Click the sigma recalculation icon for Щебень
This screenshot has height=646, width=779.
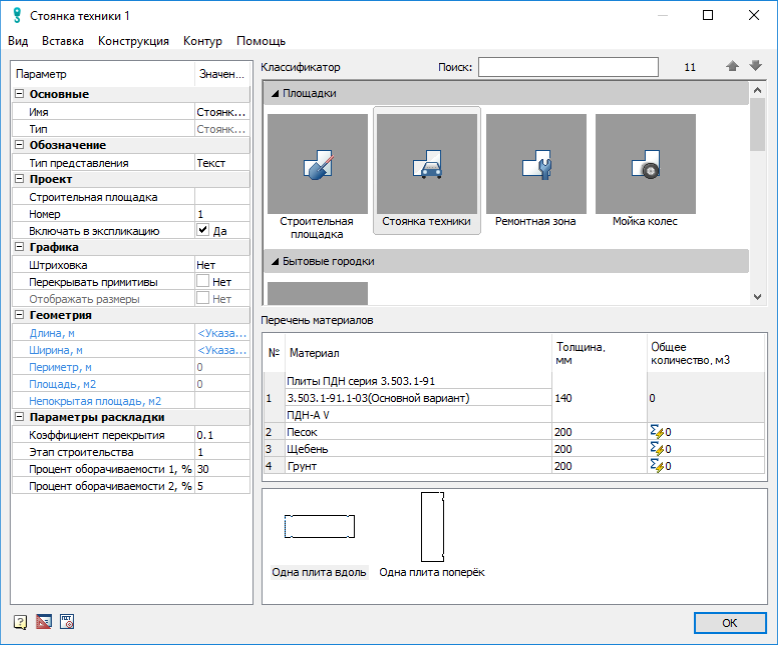[657, 449]
